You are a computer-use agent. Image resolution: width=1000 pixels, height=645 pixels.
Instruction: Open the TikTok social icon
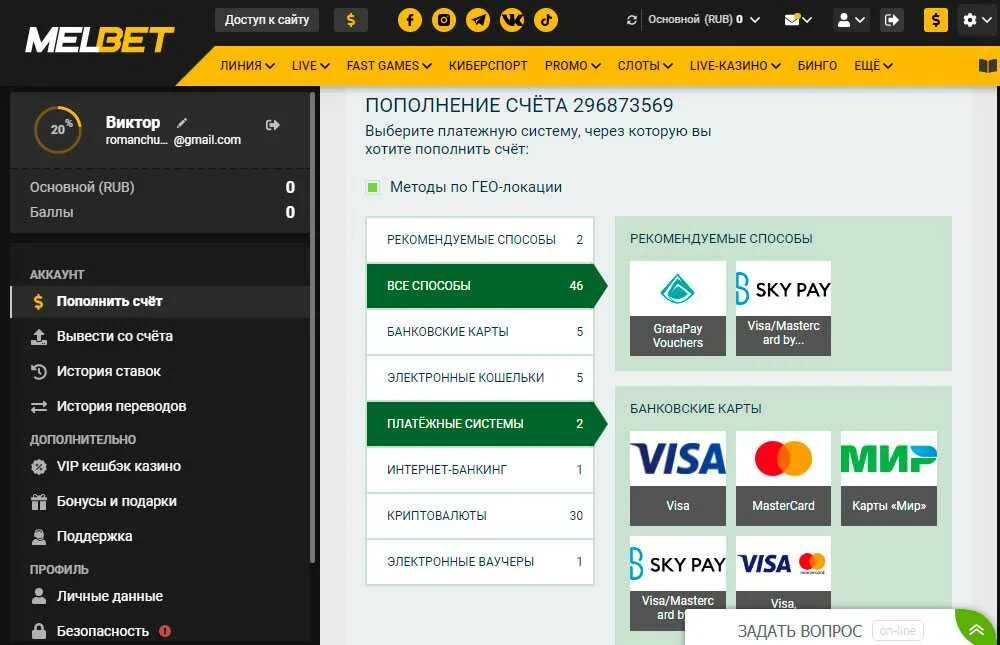546,20
